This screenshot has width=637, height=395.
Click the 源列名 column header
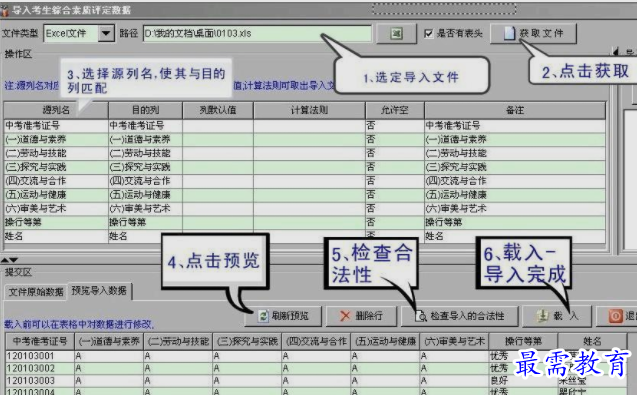click(x=56, y=110)
